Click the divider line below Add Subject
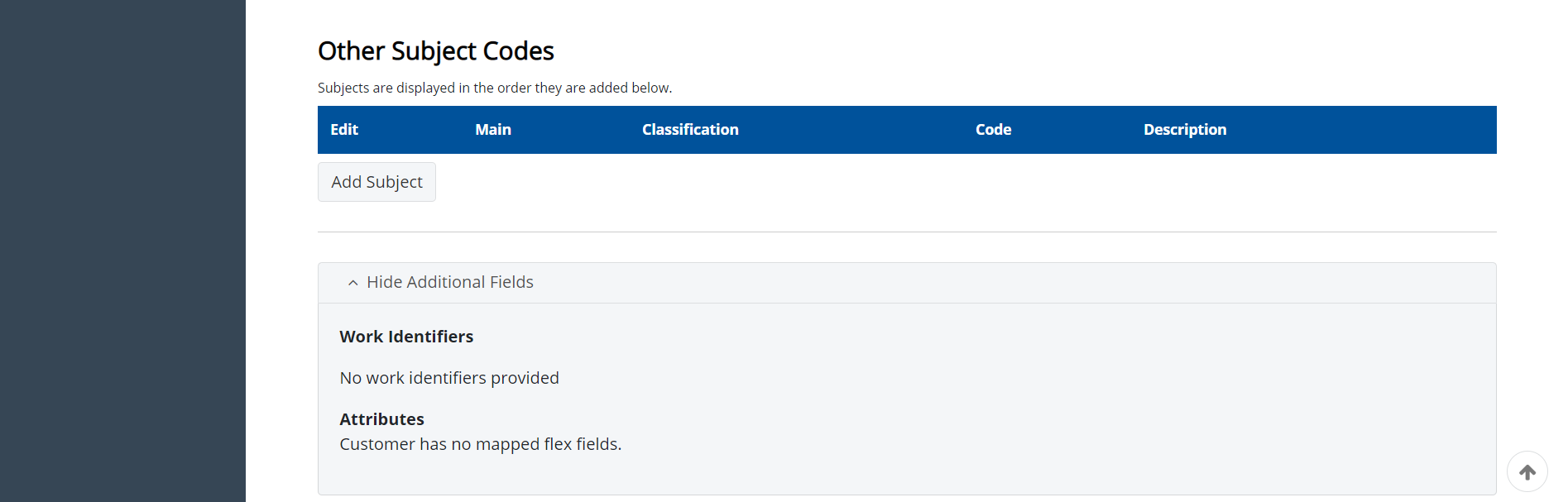1568x502 pixels. (x=907, y=232)
